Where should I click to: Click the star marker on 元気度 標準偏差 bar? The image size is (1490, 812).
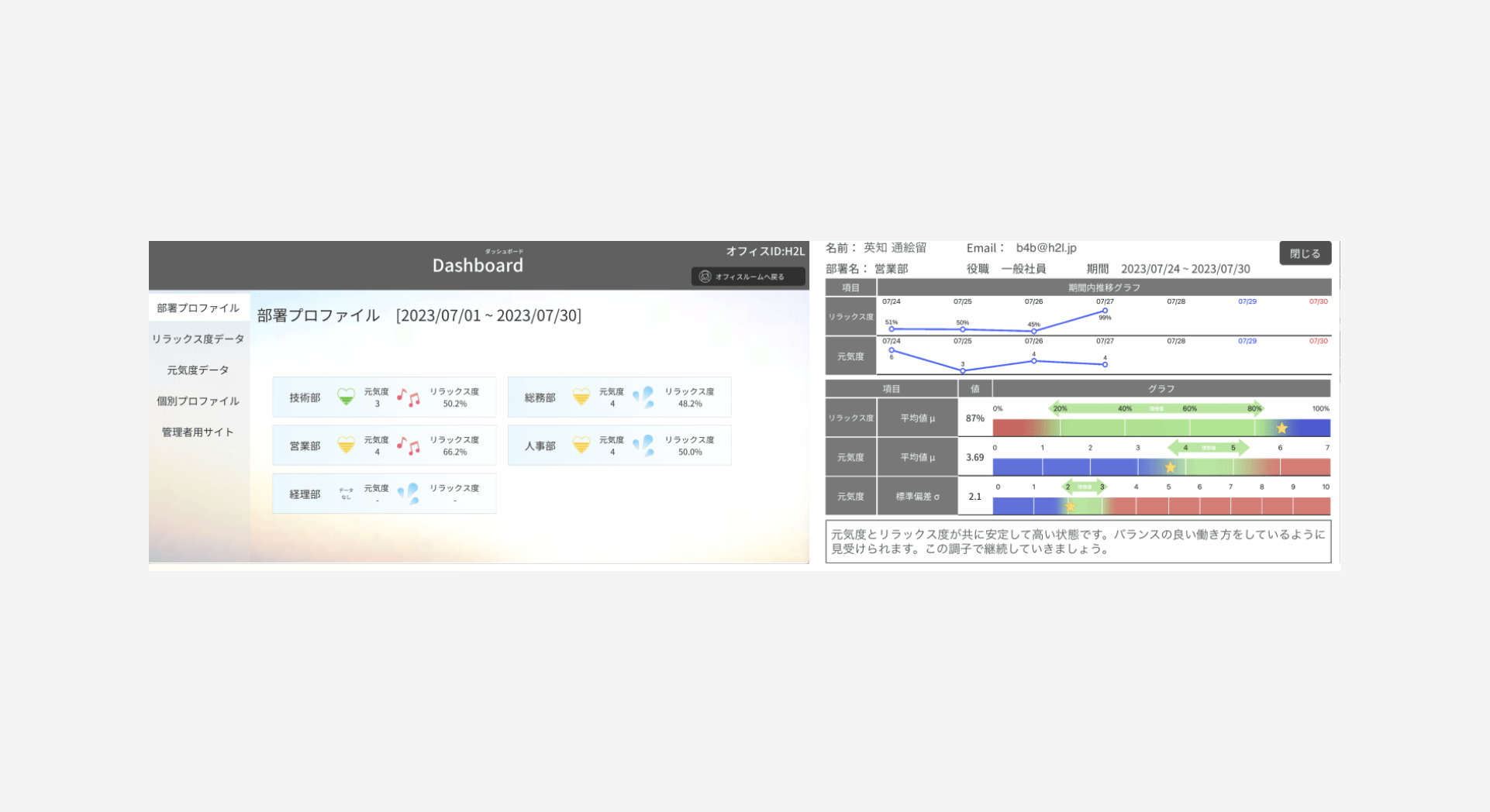[x=1070, y=507]
